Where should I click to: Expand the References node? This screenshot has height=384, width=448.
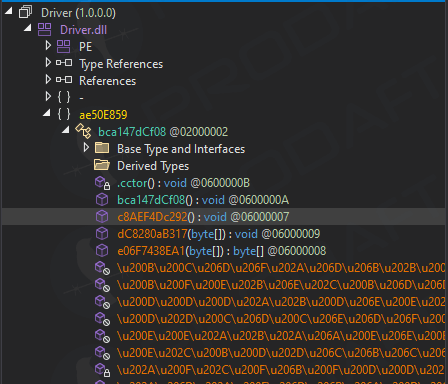coord(48,79)
